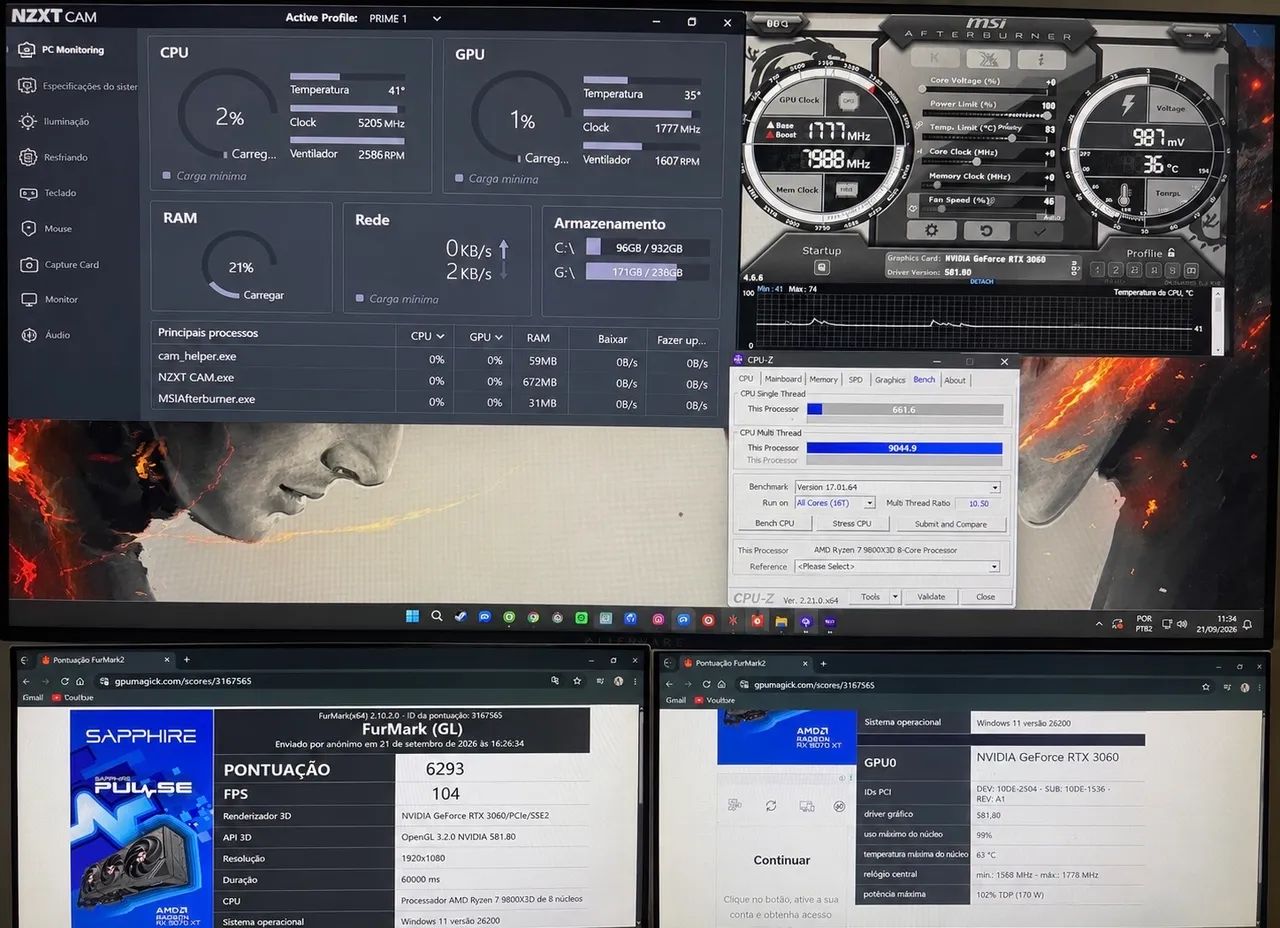
Task: Open CPU-Z Reference Please Select dropdown
Action: tap(897, 566)
